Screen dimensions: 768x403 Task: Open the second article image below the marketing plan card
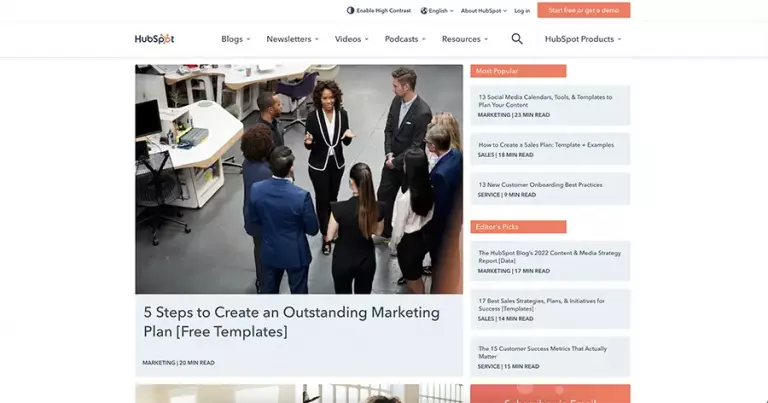pos(299,394)
